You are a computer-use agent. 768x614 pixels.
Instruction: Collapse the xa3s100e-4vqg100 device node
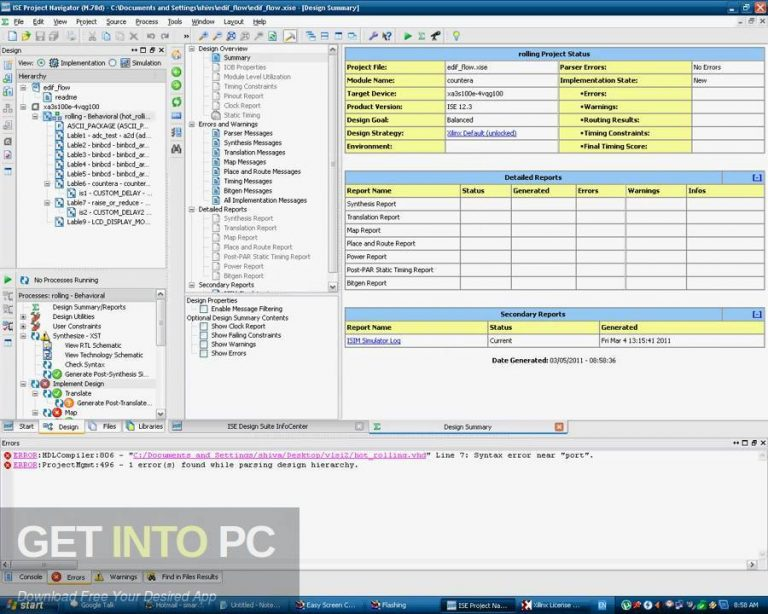point(23,107)
